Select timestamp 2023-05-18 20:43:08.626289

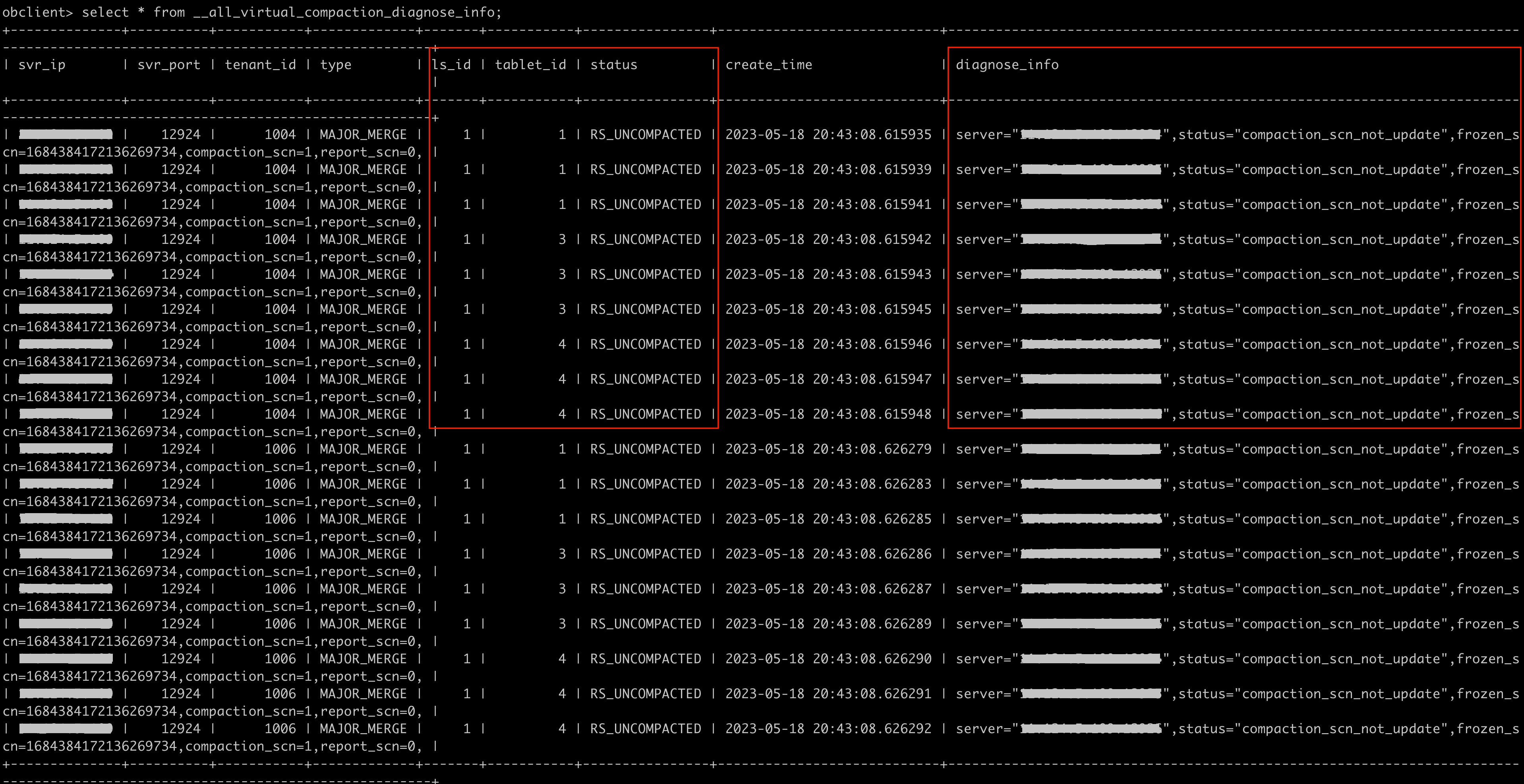tap(828, 624)
